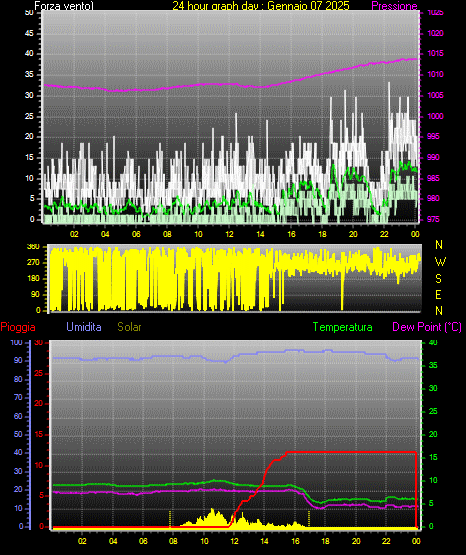Click the 90 value on humidity axis
The height and width of the screenshot is (555, 466).
click(18, 360)
